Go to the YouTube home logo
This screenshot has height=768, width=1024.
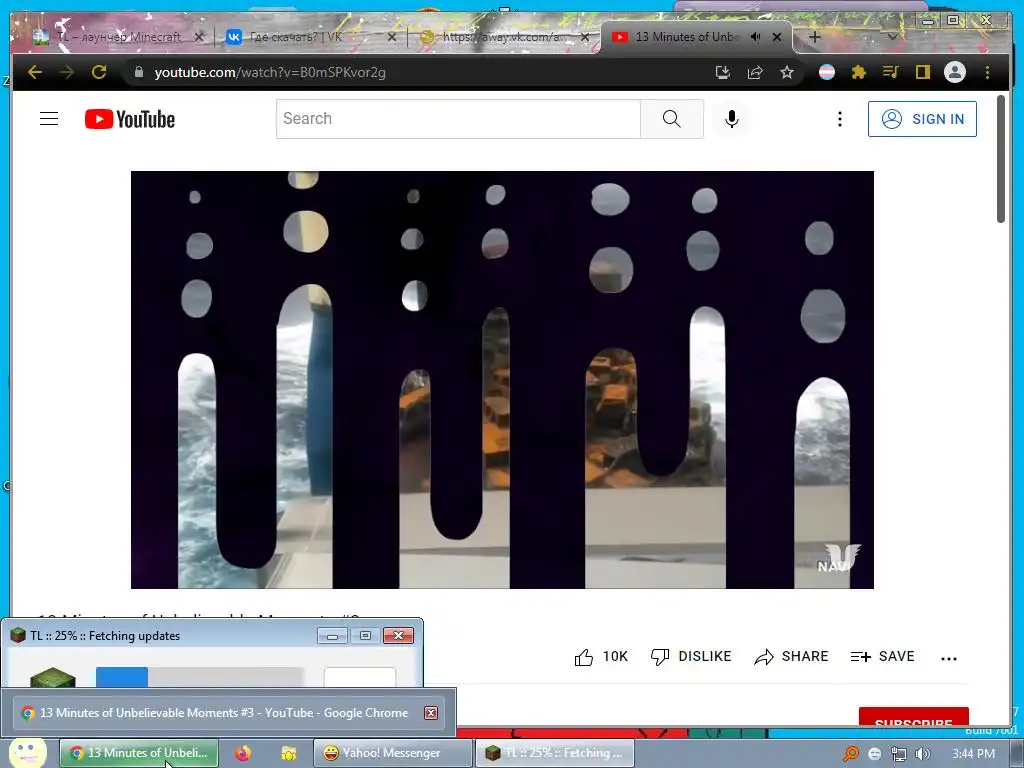tap(130, 119)
